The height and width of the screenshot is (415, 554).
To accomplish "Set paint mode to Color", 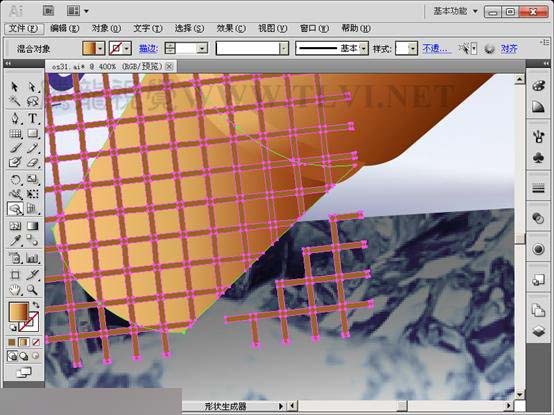I will click(12, 342).
